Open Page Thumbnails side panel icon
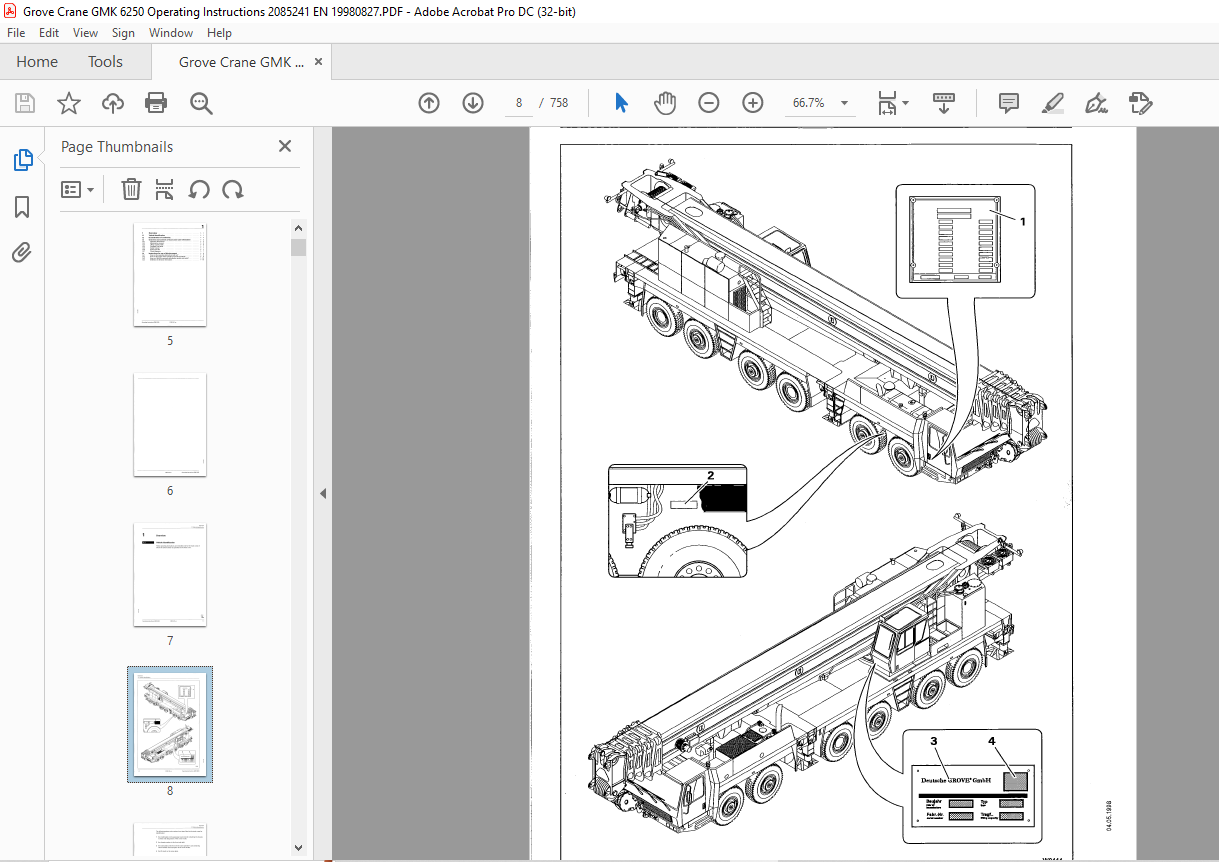This screenshot has height=862, width=1219. [22, 160]
